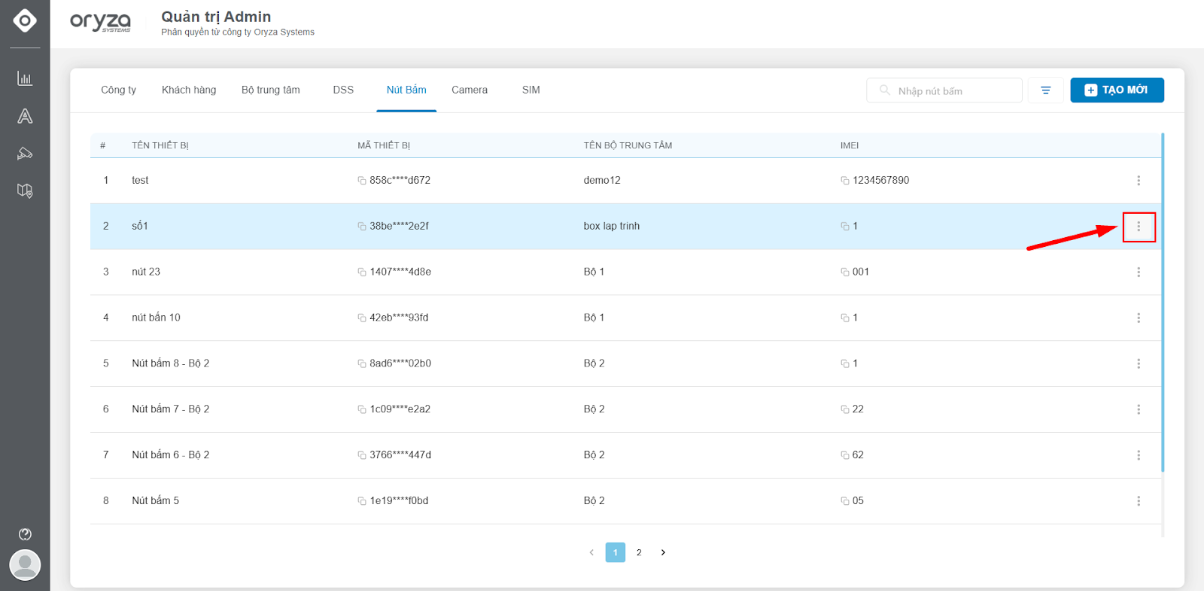Copy IMEI 1234567890

coord(845,181)
